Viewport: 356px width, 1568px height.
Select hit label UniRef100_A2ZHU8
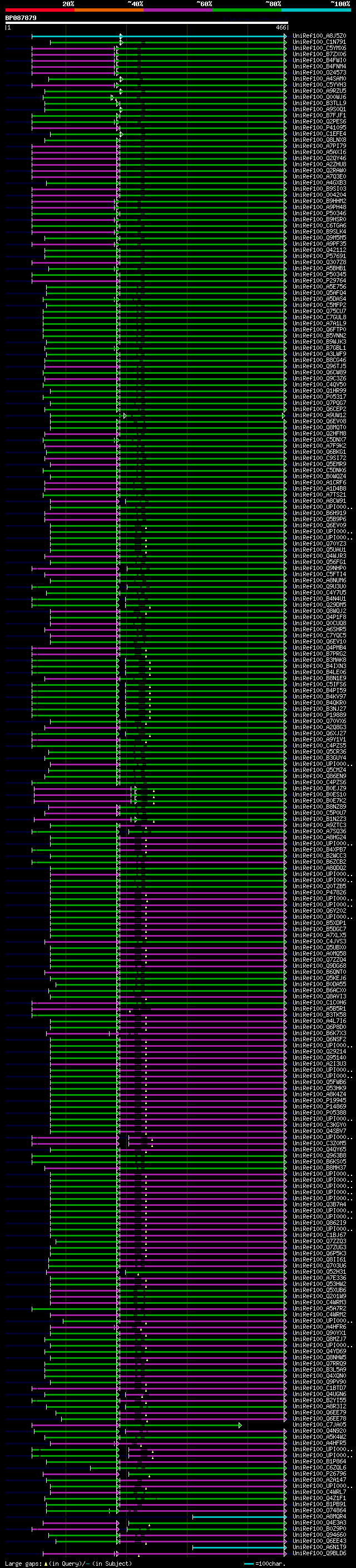pos(319,164)
